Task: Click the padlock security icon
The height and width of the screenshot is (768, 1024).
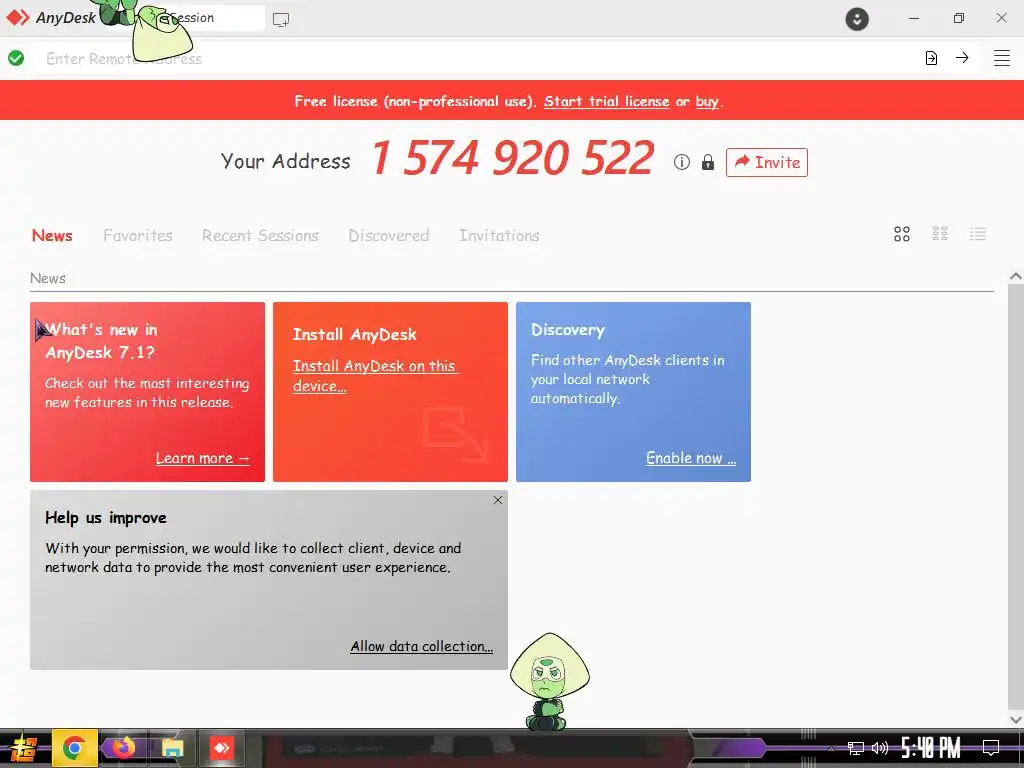Action: click(708, 162)
